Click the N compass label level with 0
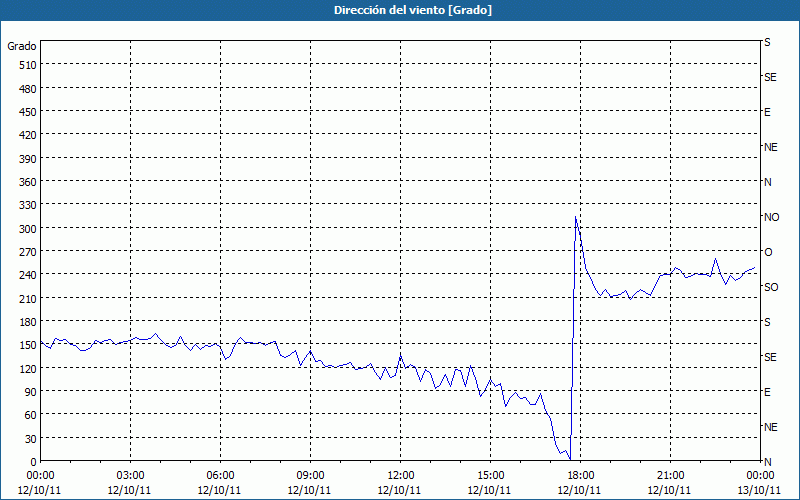Screen dimensions: 800x500 click(768, 462)
